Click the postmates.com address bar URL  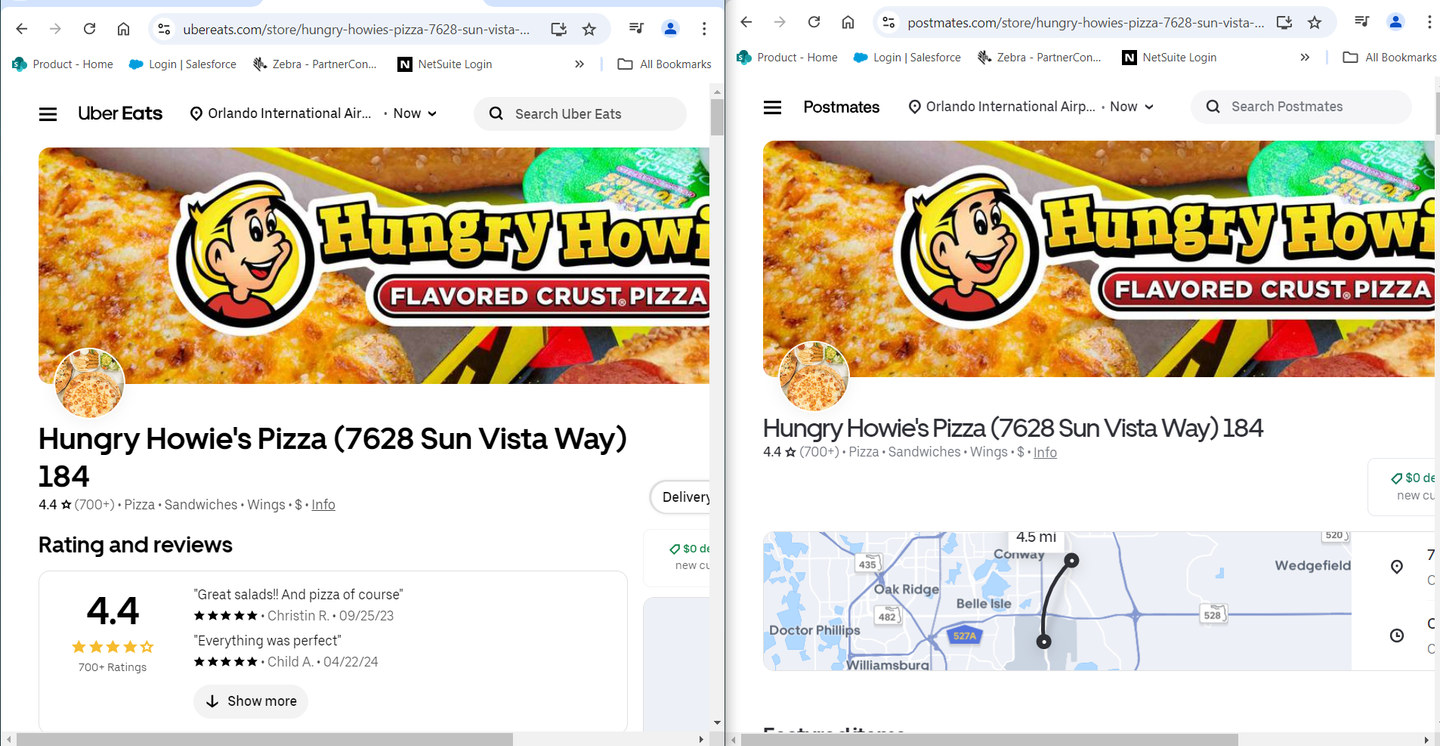tap(1085, 22)
